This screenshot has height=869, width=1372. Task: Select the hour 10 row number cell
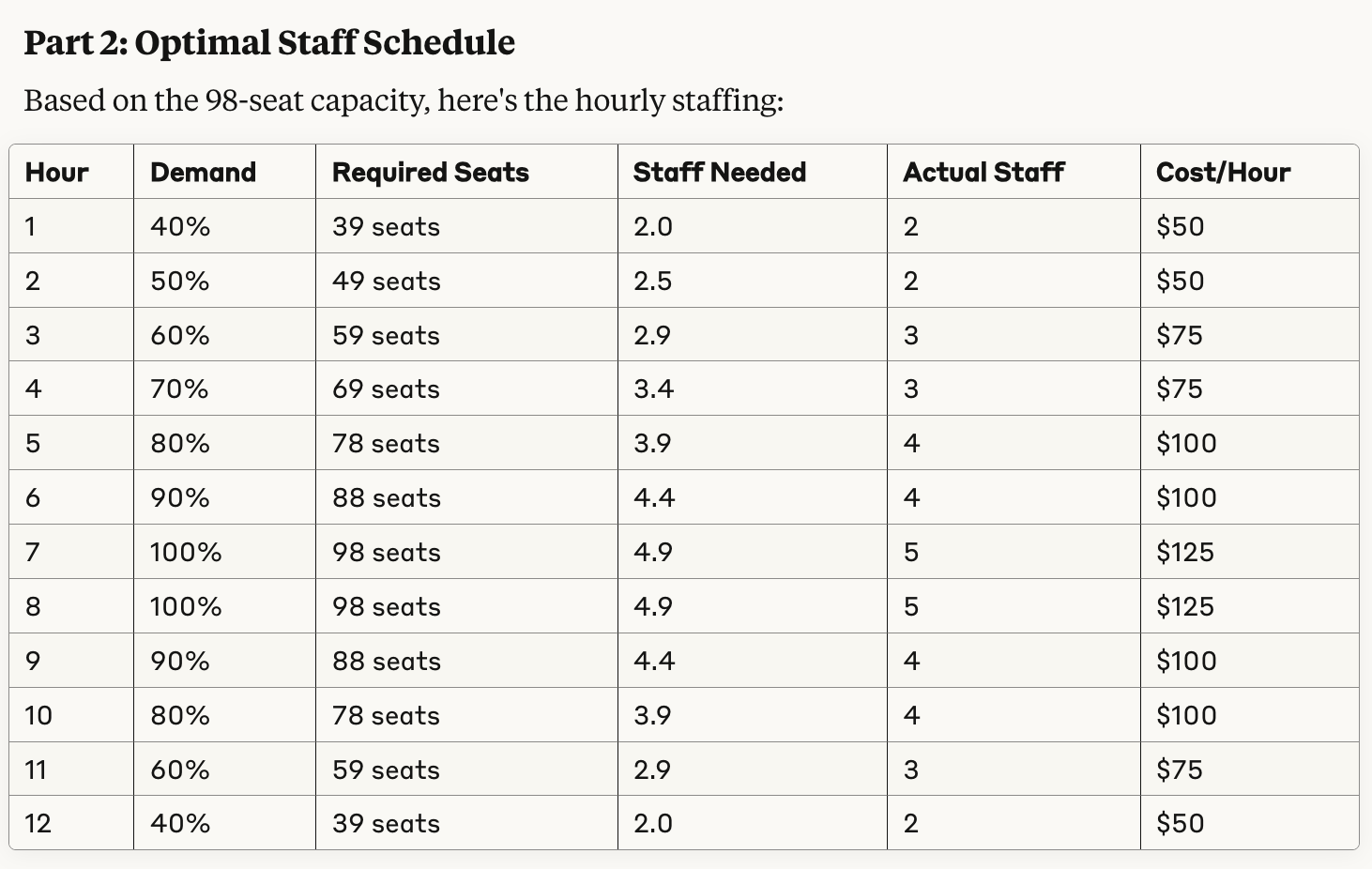click(38, 716)
